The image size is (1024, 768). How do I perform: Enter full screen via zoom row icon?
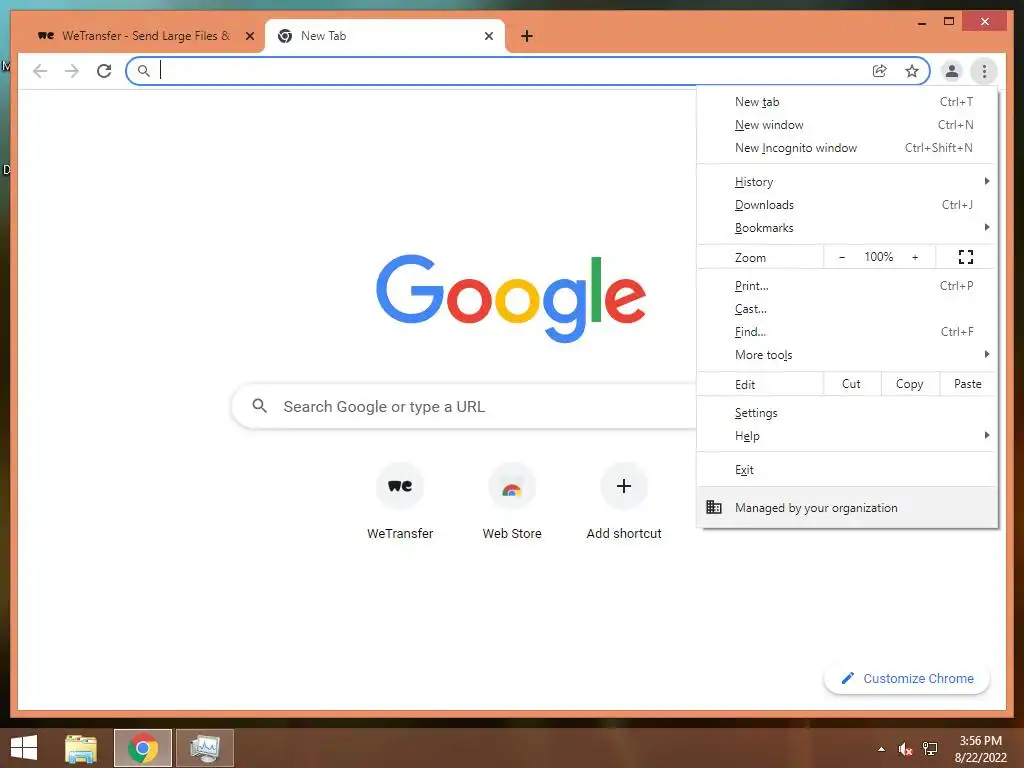click(x=966, y=257)
